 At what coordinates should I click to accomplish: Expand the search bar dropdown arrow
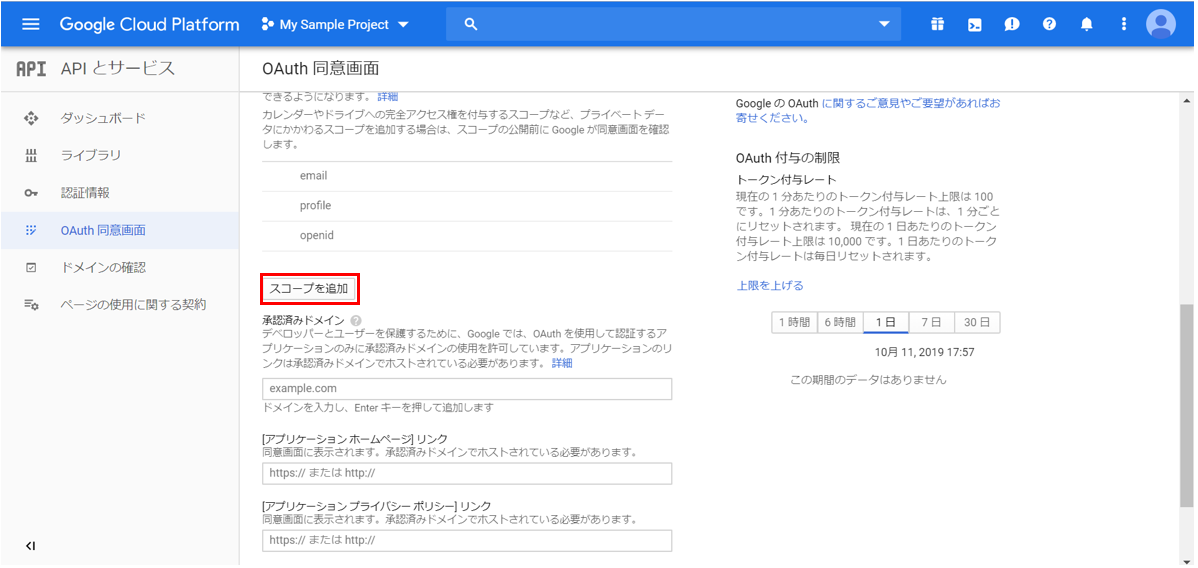[885, 24]
